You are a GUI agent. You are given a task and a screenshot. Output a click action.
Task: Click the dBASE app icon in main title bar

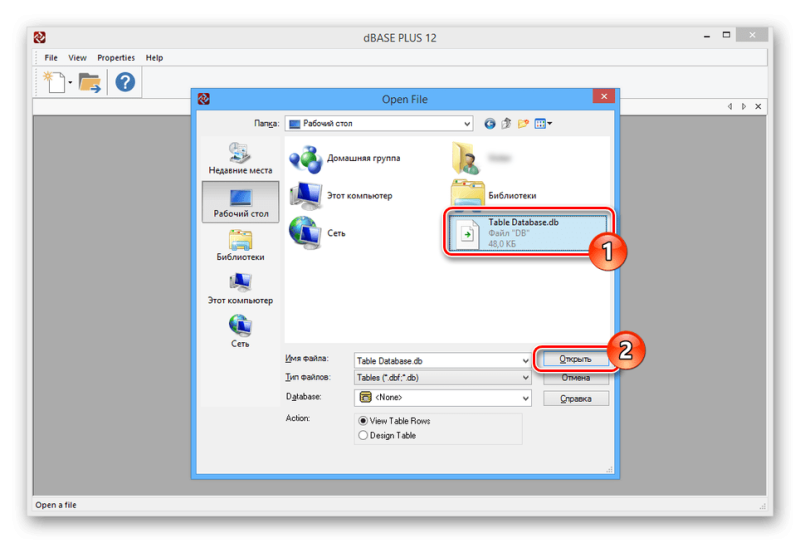pyautogui.click(x=40, y=37)
